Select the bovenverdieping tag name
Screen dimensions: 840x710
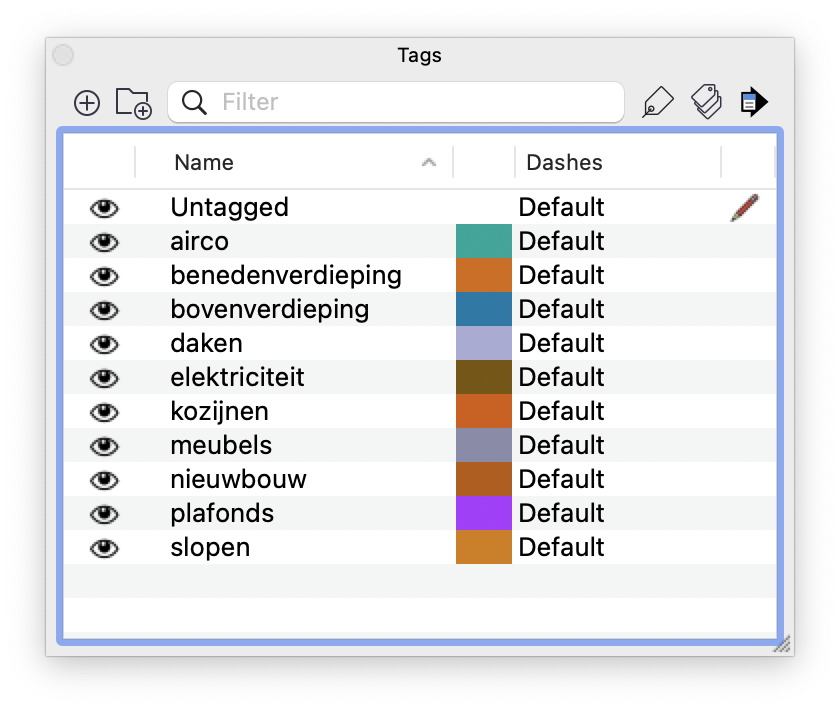pos(269,310)
